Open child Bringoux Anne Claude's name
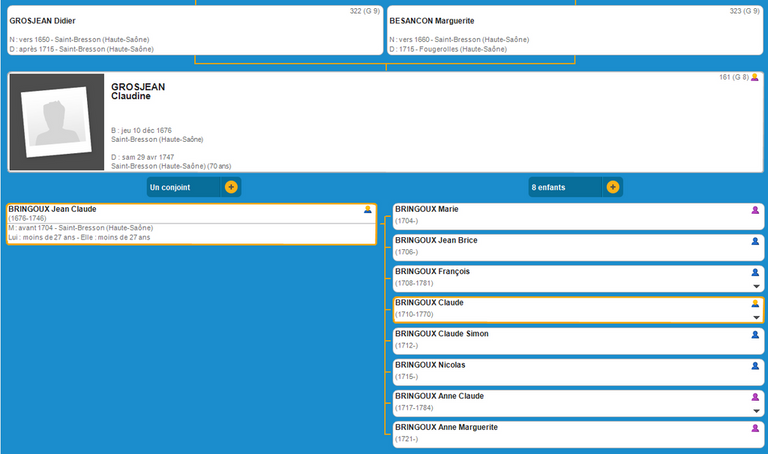Screen dimensions: 768x454 pos(439,396)
